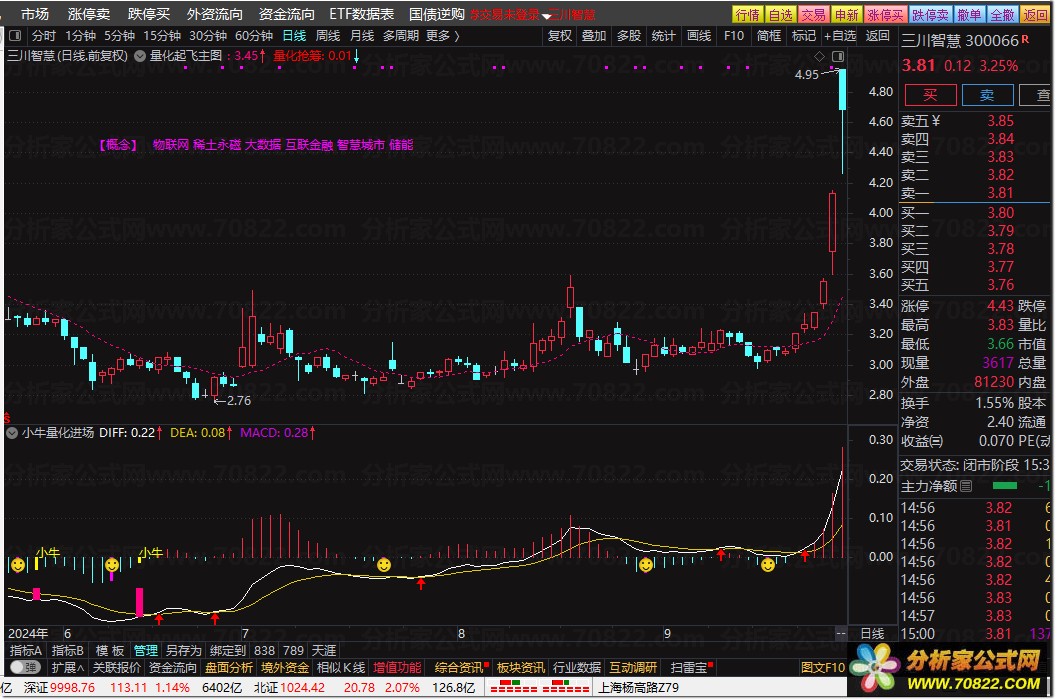The width and height of the screenshot is (1057, 700).
Task: Open 涨停卖 menu item
Action: [x=89, y=14]
